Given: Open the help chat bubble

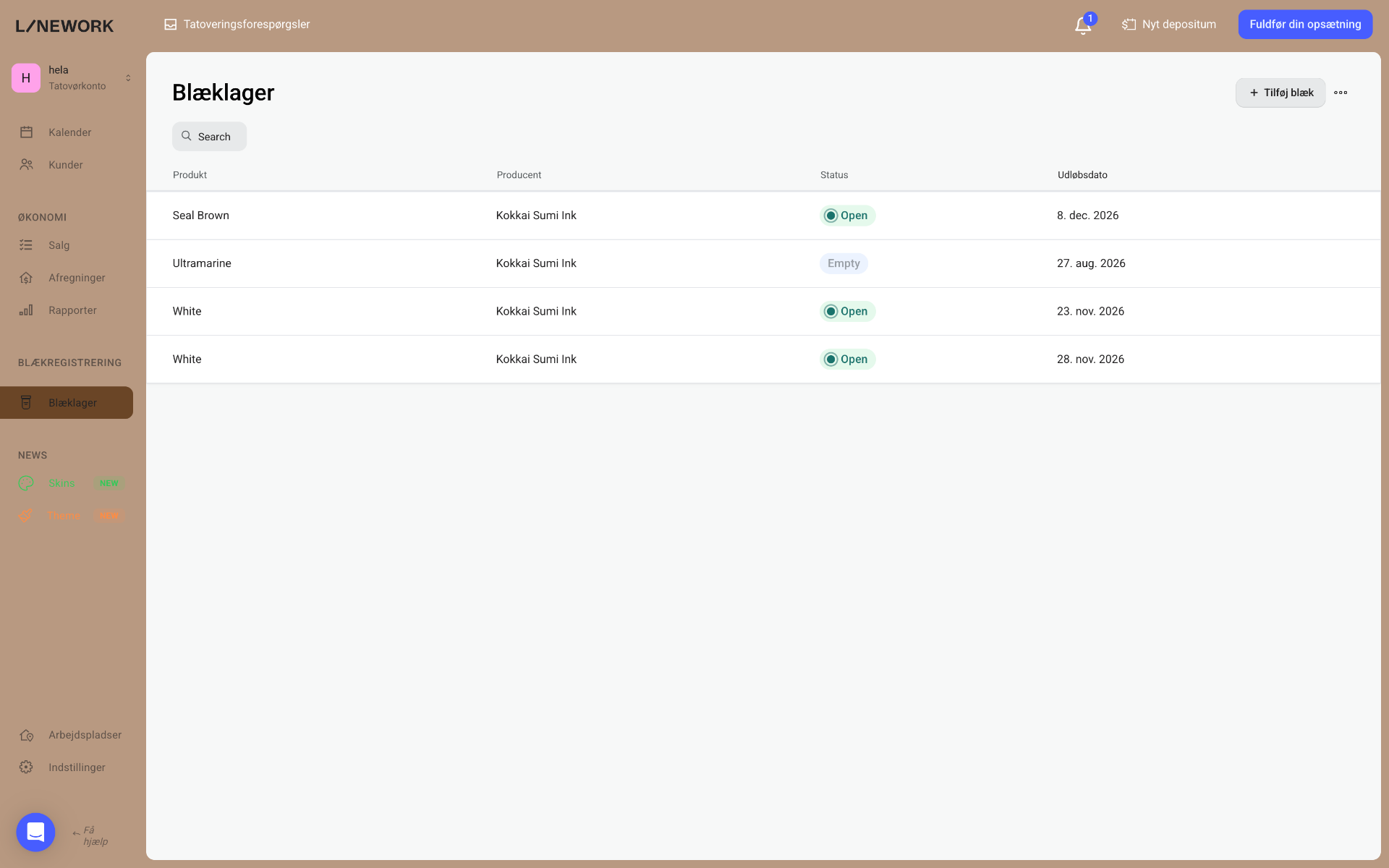Looking at the screenshot, I should [x=35, y=832].
